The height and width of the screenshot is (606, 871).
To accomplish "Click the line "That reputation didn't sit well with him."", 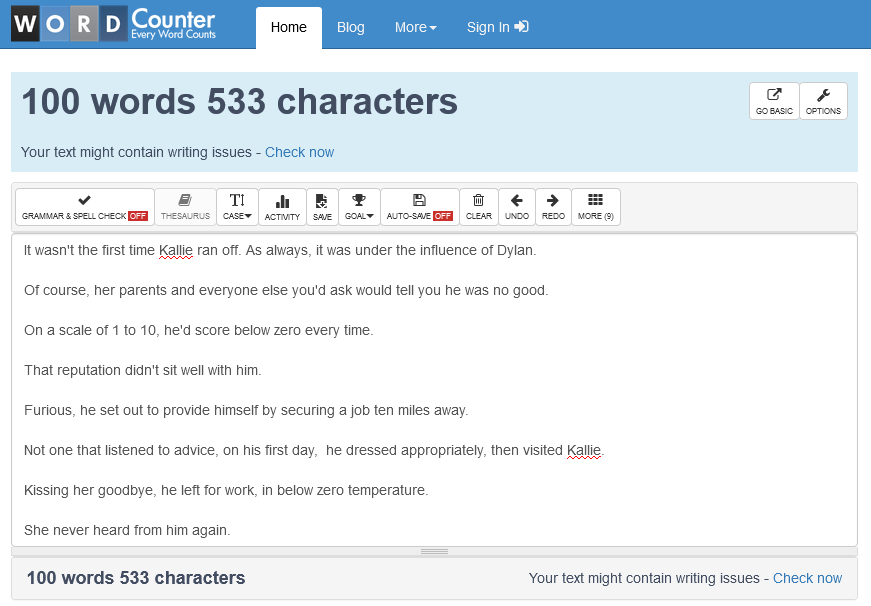I will point(143,370).
